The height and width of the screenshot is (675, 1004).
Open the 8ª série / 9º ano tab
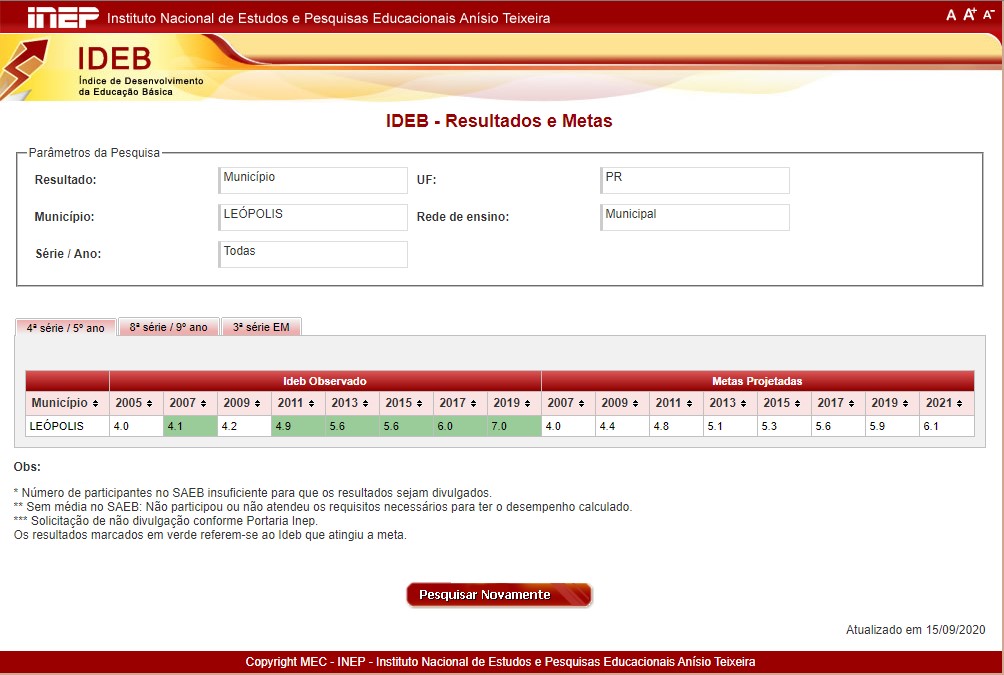pyautogui.click(x=168, y=327)
